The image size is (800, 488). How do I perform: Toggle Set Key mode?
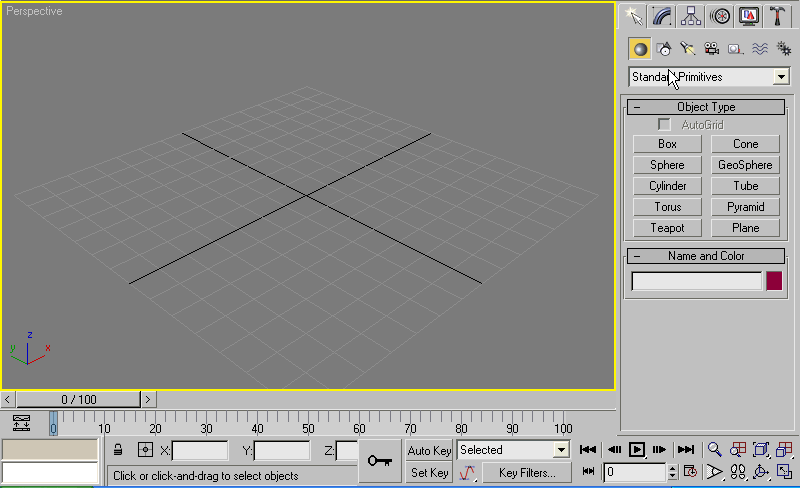(x=429, y=473)
